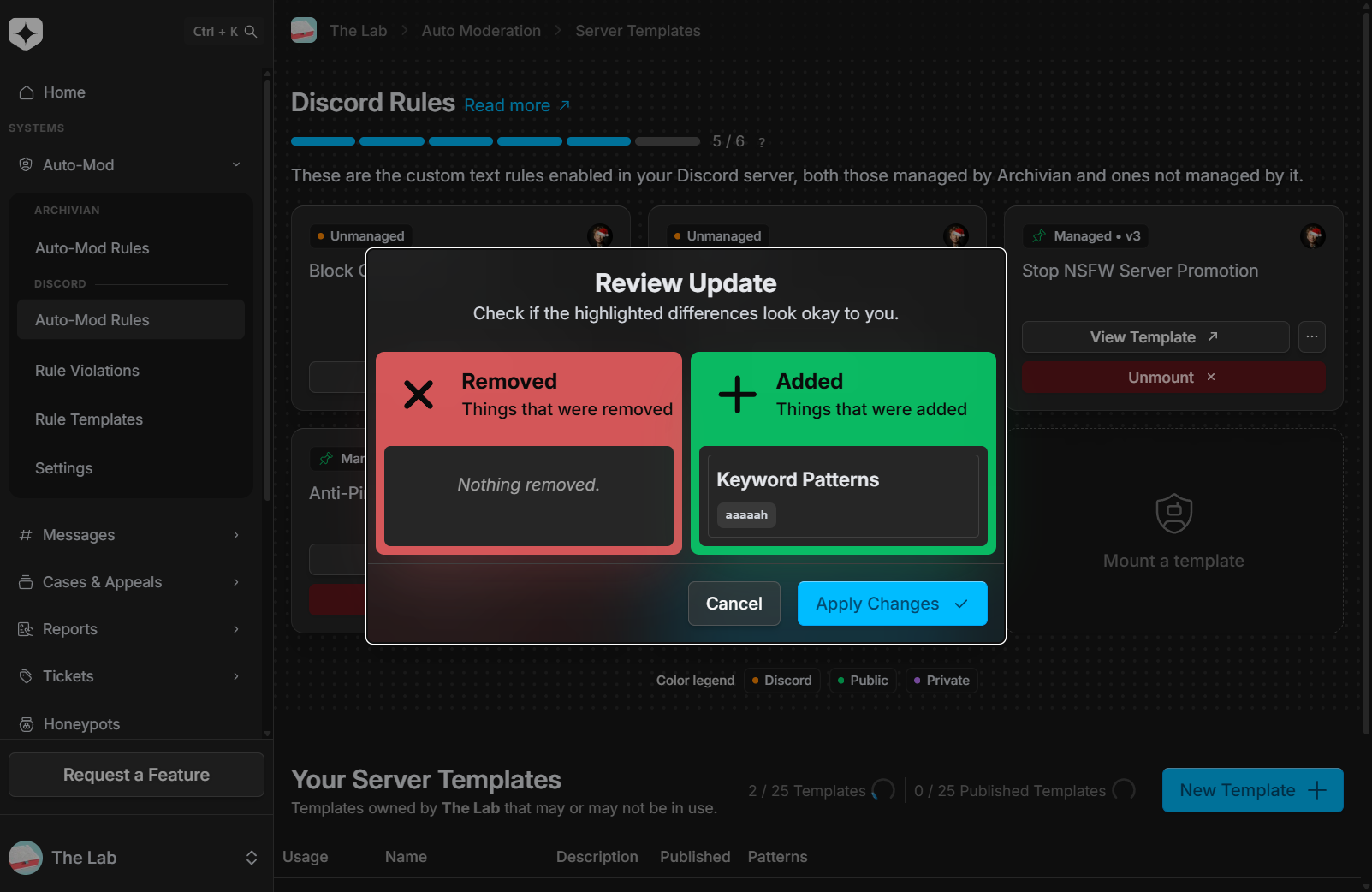This screenshot has height=892, width=1372.
Task: Click the Removed X icon
Action: tap(419, 395)
